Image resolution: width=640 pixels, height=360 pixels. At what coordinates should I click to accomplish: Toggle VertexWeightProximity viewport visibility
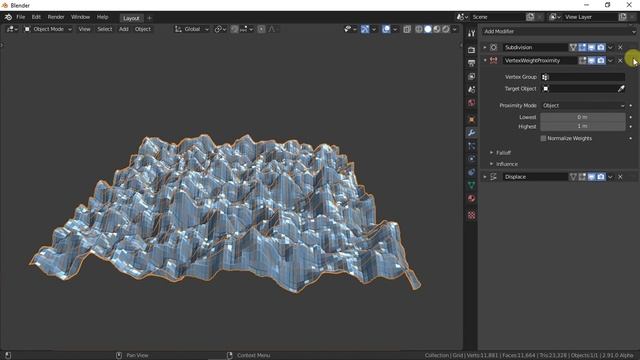coord(591,60)
